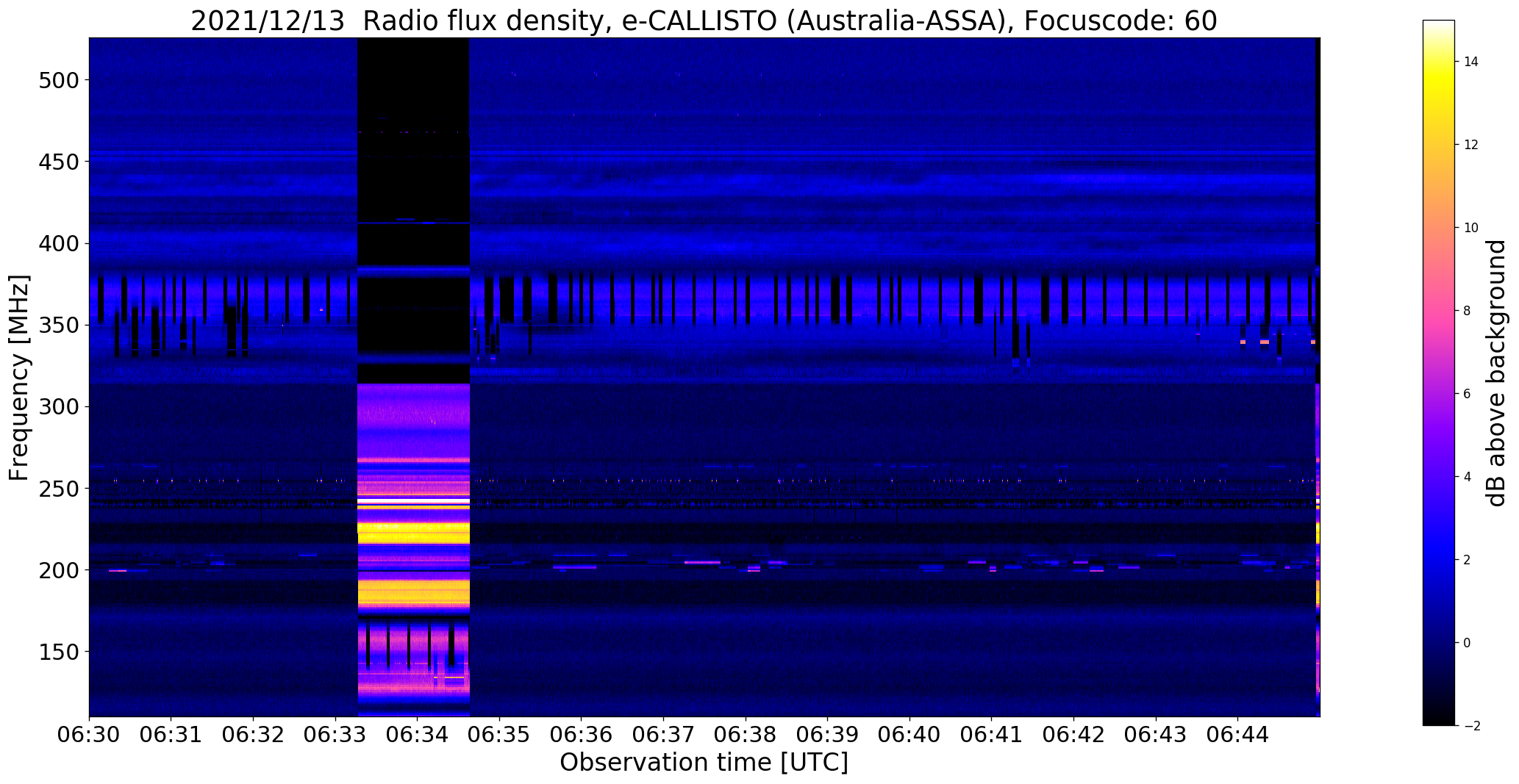The image size is (1519, 784).
Task: Click the 06:30 time tick label
Action: click(90, 735)
